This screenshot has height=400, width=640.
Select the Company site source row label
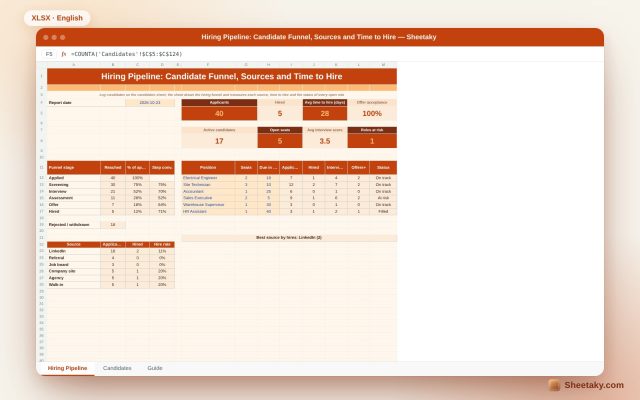(74, 271)
